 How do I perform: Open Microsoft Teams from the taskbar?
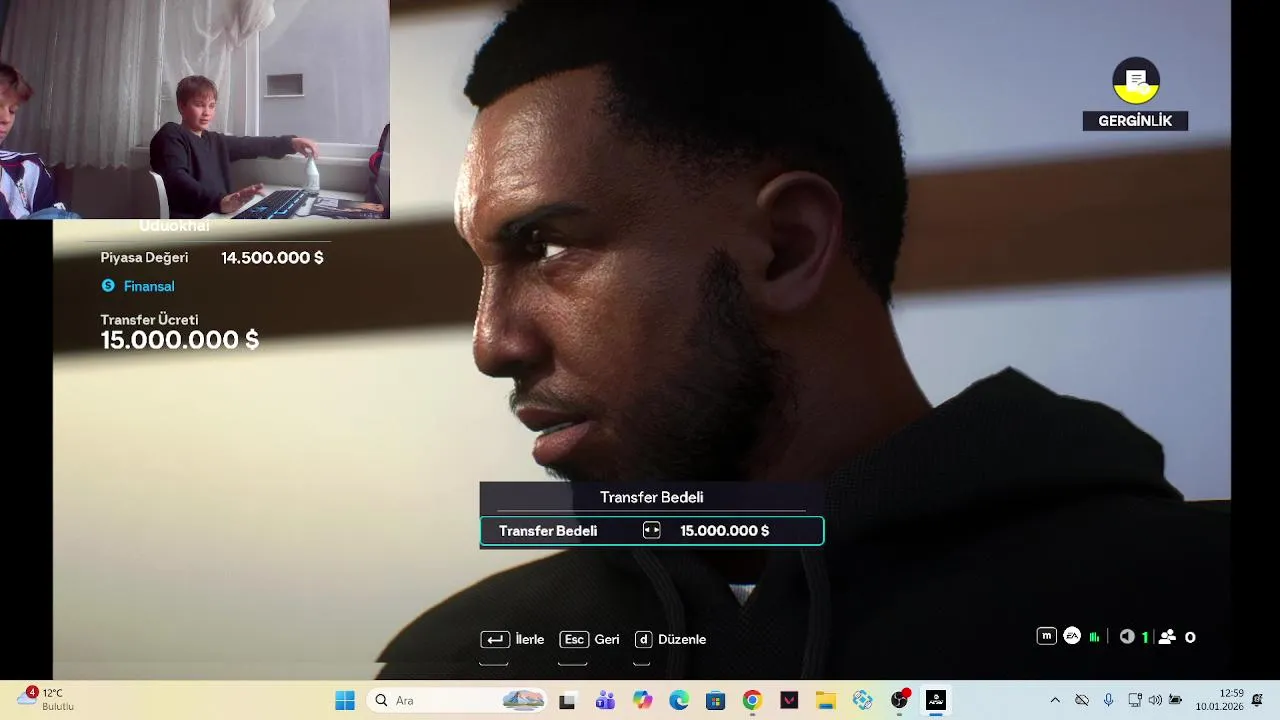[605, 700]
